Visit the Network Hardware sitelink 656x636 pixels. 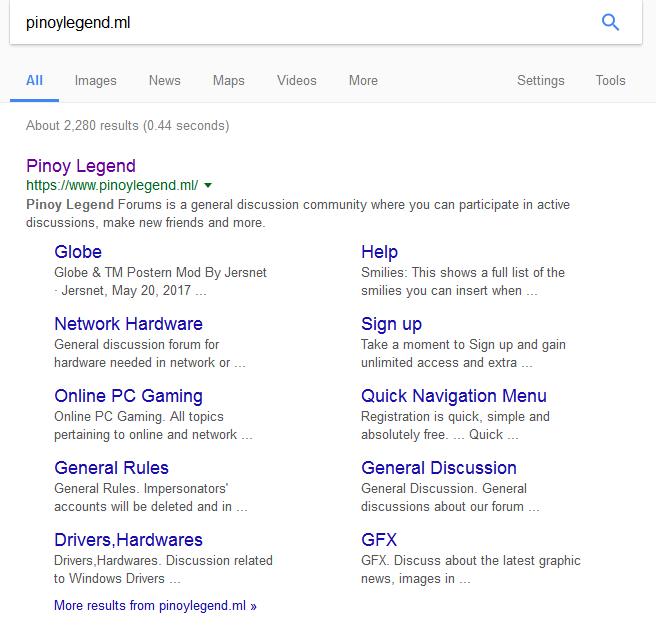(128, 324)
